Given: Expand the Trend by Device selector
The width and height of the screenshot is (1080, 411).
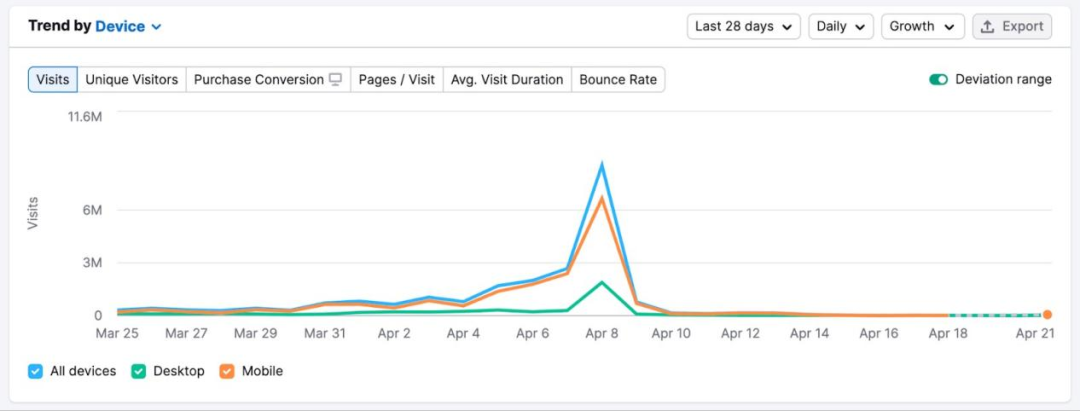Looking at the screenshot, I should click(128, 27).
